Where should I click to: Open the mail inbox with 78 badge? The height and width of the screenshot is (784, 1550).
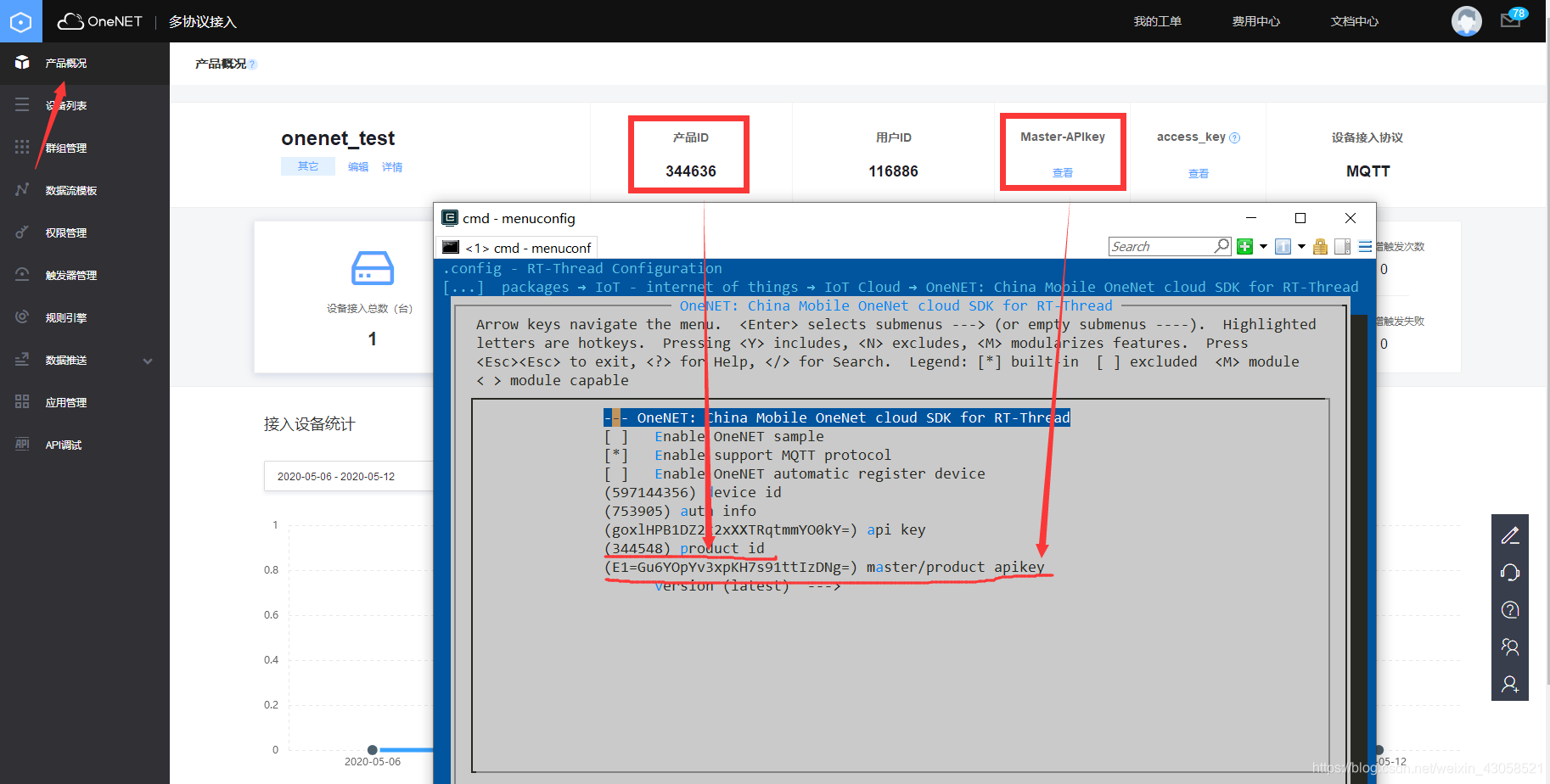(x=1513, y=19)
